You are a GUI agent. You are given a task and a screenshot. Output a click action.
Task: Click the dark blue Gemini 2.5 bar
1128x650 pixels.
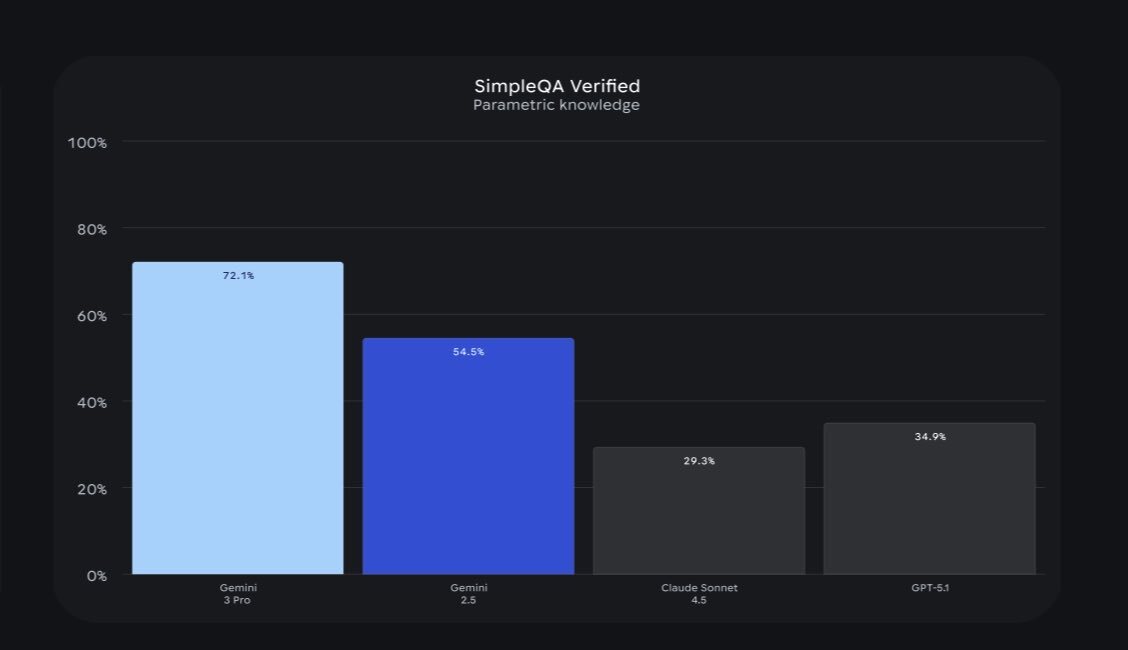point(468,460)
